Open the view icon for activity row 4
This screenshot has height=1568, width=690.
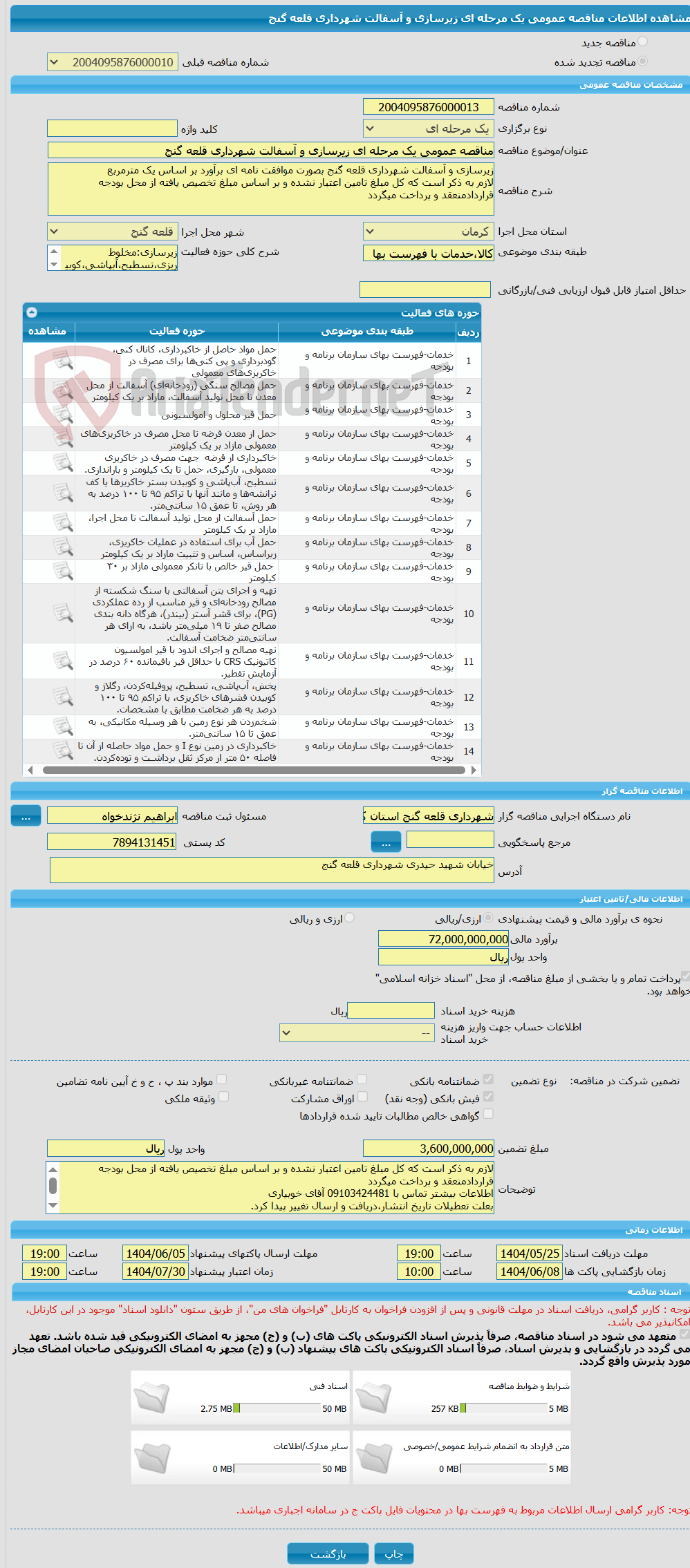(63, 439)
